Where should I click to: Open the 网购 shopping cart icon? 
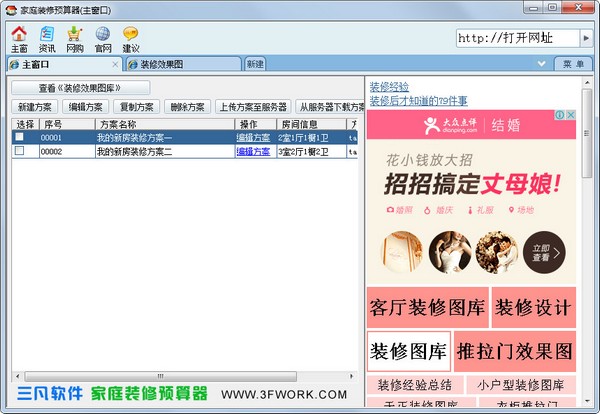click(75, 39)
